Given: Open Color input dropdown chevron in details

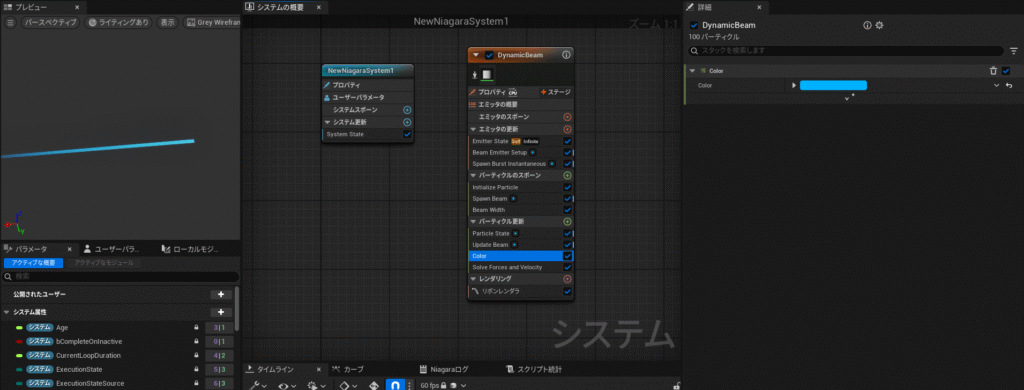Looking at the screenshot, I should [x=997, y=86].
